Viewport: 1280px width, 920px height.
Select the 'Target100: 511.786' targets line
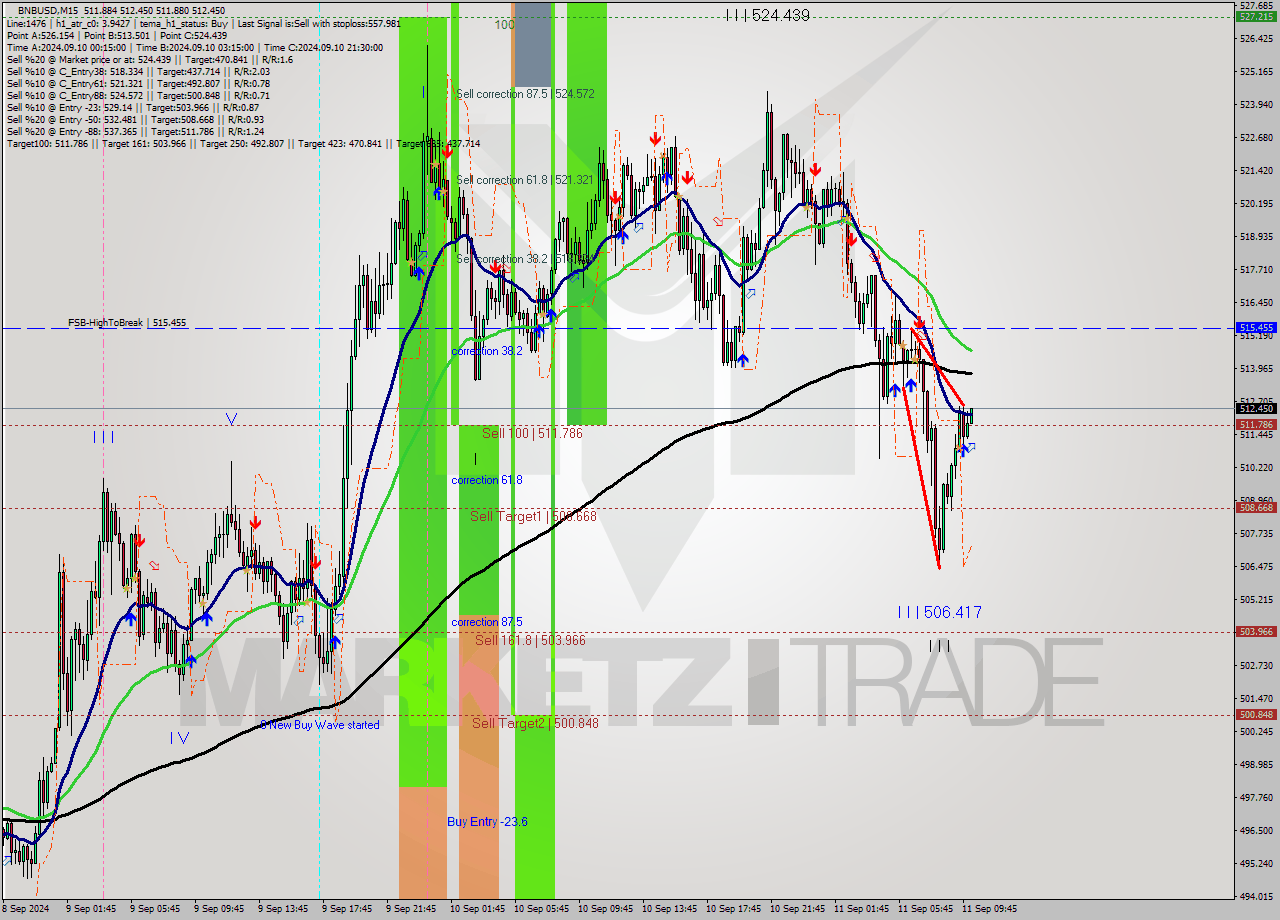pyautogui.click(x=243, y=143)
